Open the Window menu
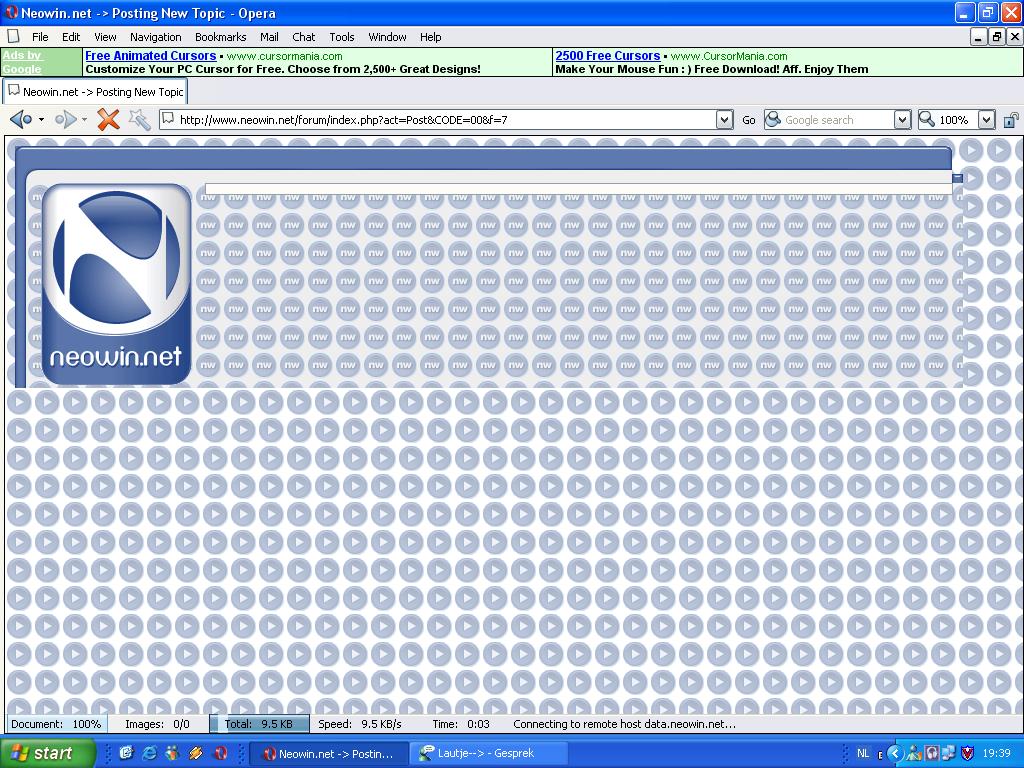The width and height of the screenshot is (1024, 768). point(387,37)
